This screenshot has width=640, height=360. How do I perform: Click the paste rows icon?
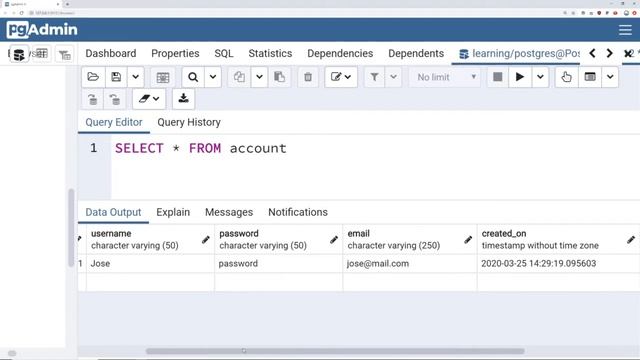click(x=279, y=77)
